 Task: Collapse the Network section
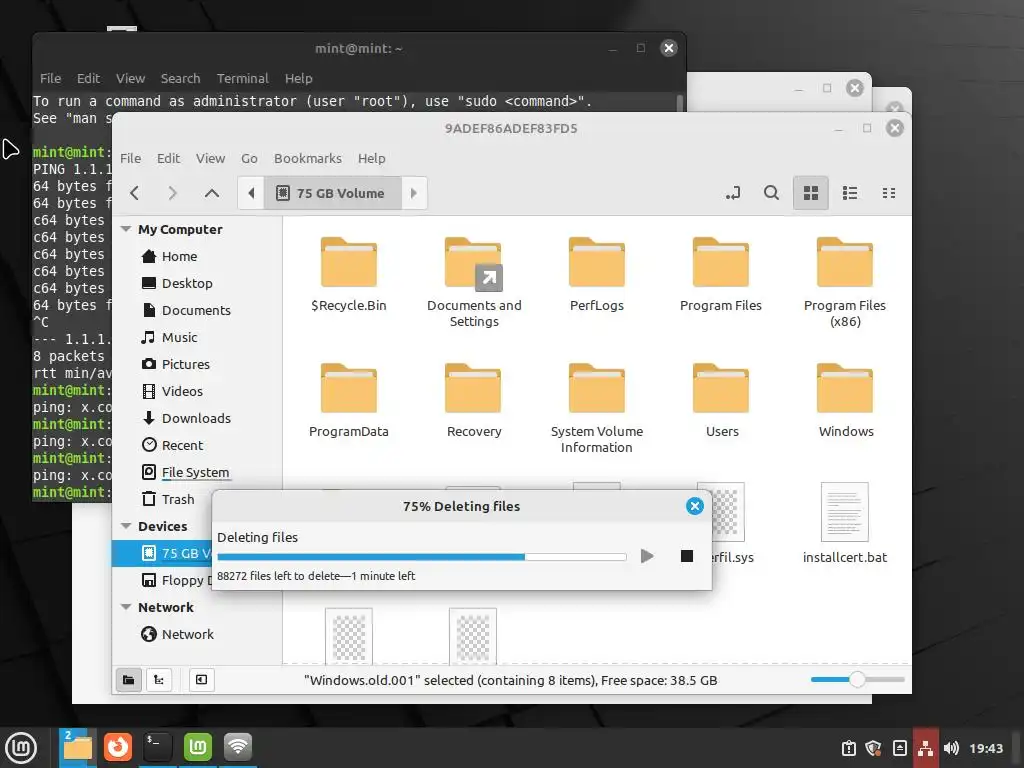click(126, 607)
